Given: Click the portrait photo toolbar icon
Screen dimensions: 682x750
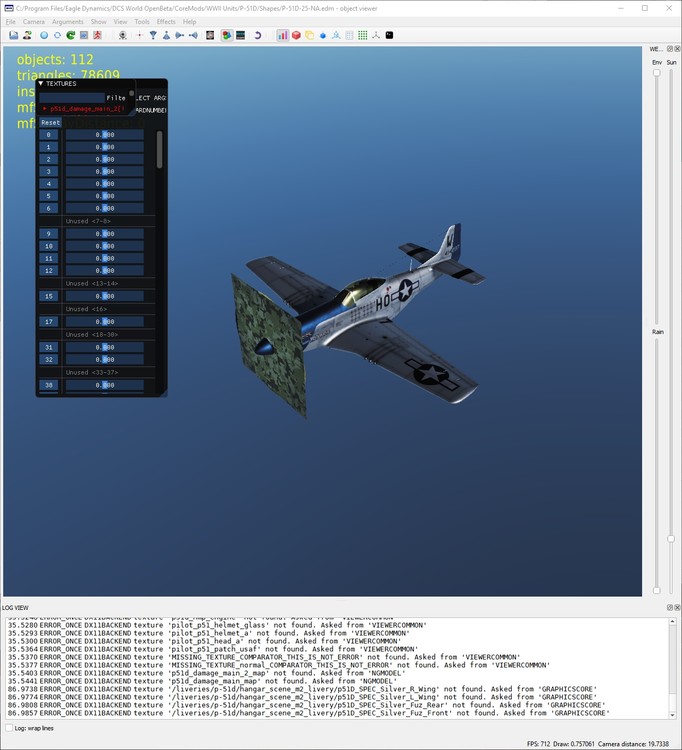Looking at the screenshot, I should click(210, 35).
